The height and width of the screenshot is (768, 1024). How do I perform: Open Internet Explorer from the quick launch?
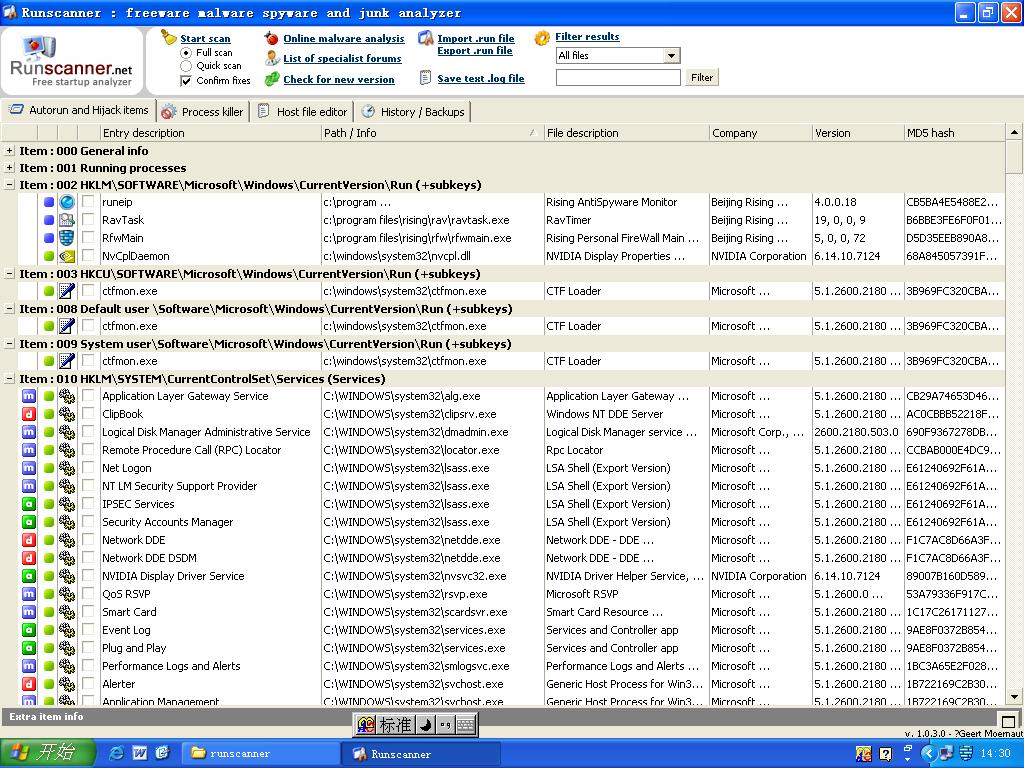coord(117,753)
